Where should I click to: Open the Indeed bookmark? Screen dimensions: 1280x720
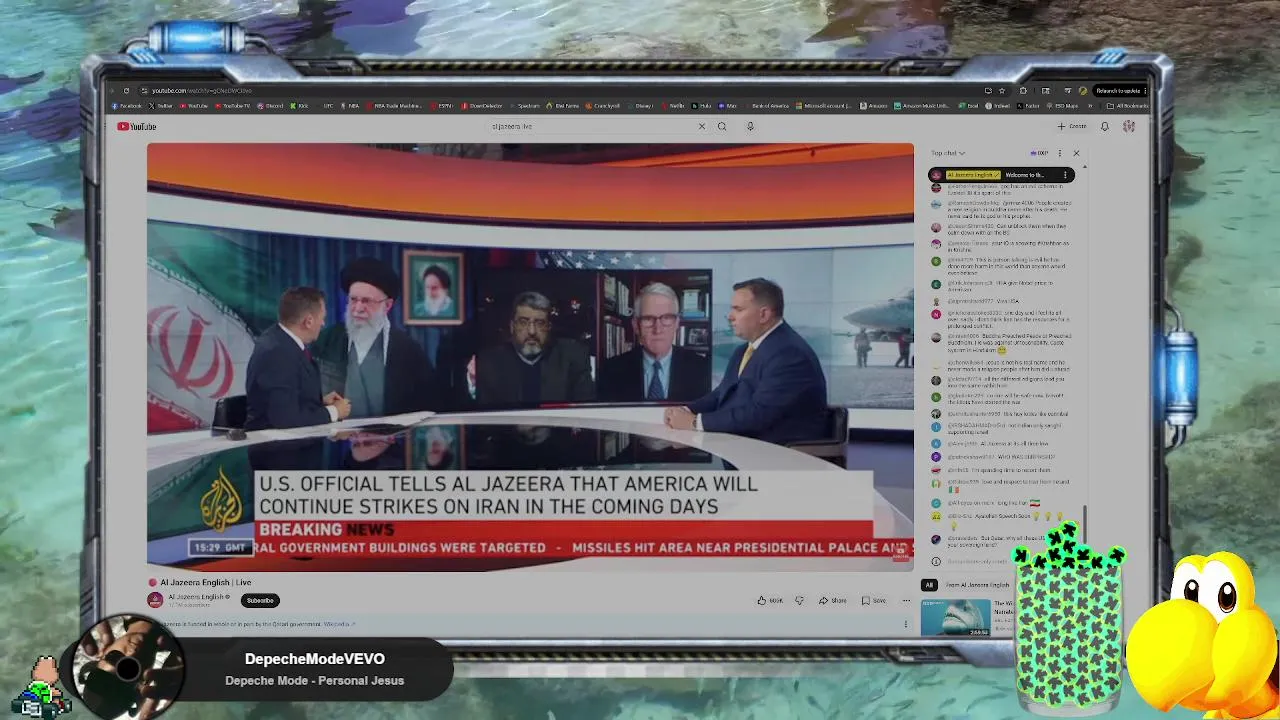pos(997,106)
